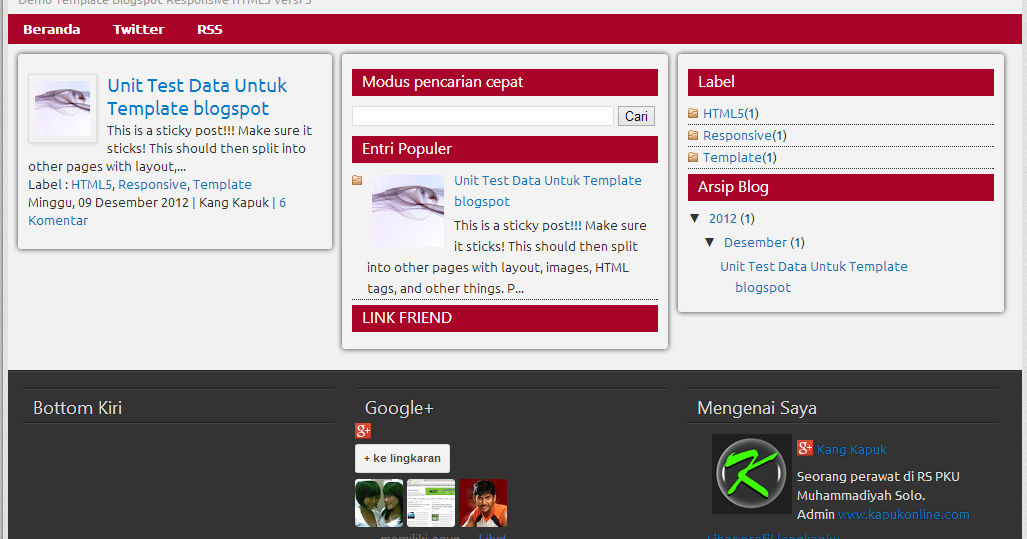Open the HTML5 label in post footer
This screenshot has width=1027, height=539.
click(x=91, y=185)
